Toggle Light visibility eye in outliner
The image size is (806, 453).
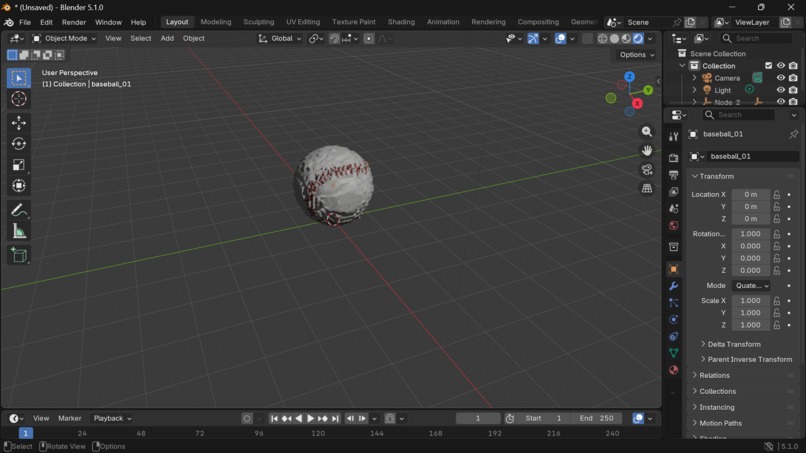tap(781, 90)
